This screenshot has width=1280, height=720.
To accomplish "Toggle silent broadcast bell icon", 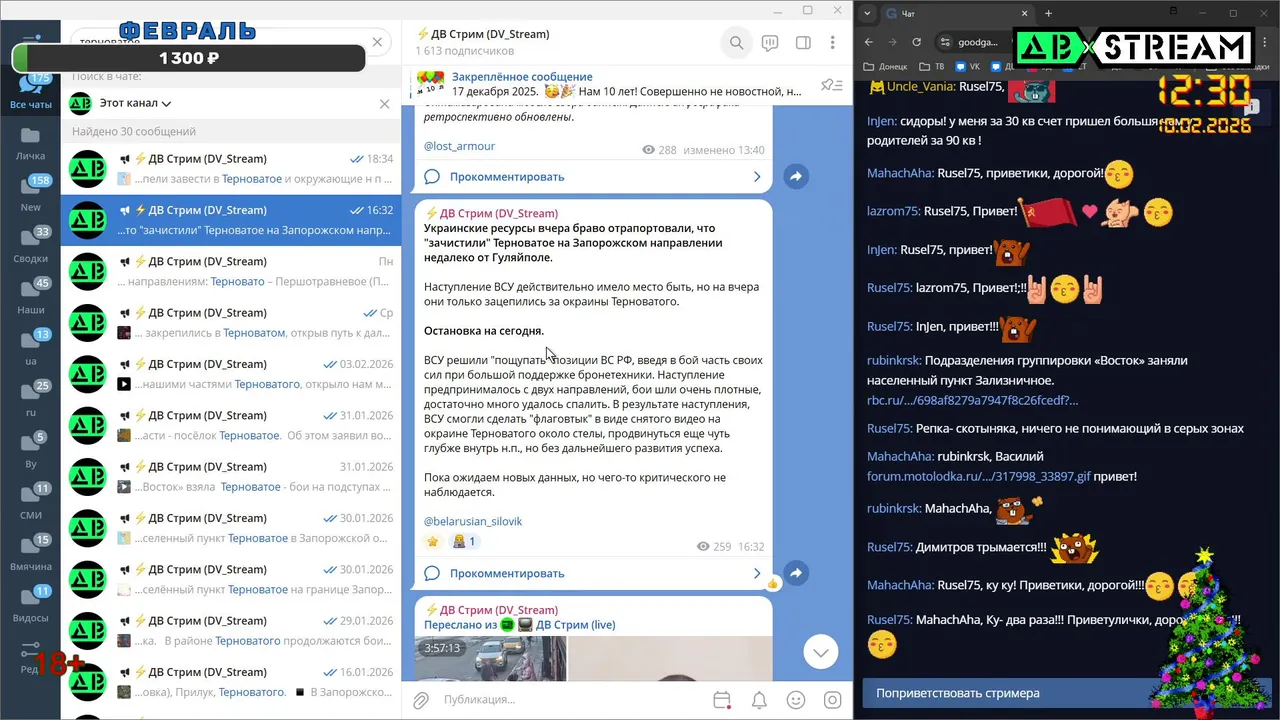I will pos(760,700).
